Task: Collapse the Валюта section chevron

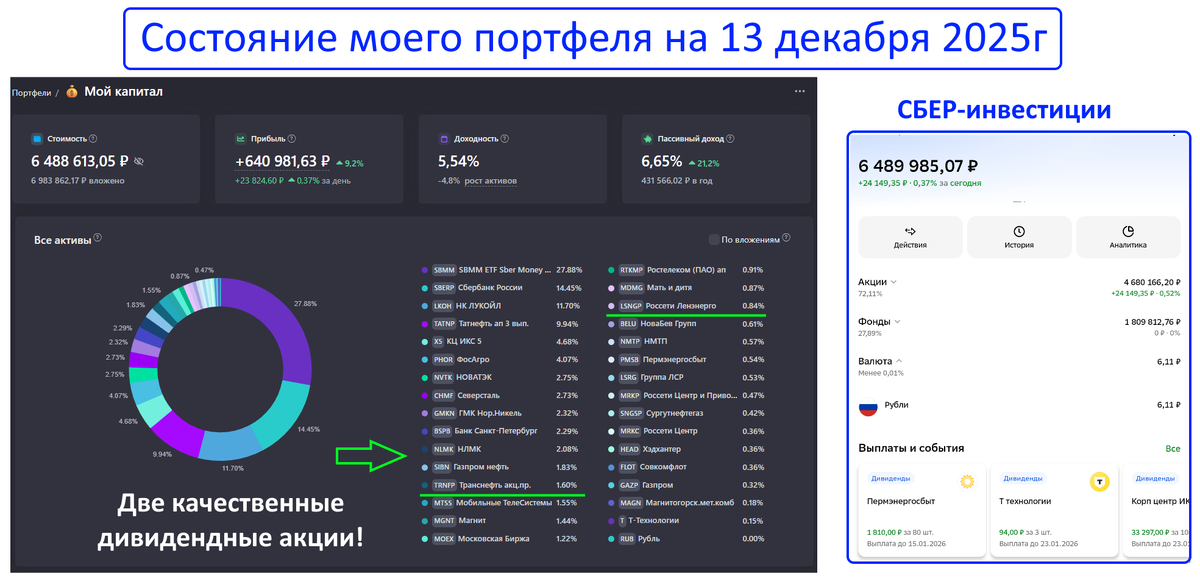Action: pos(899,360)
